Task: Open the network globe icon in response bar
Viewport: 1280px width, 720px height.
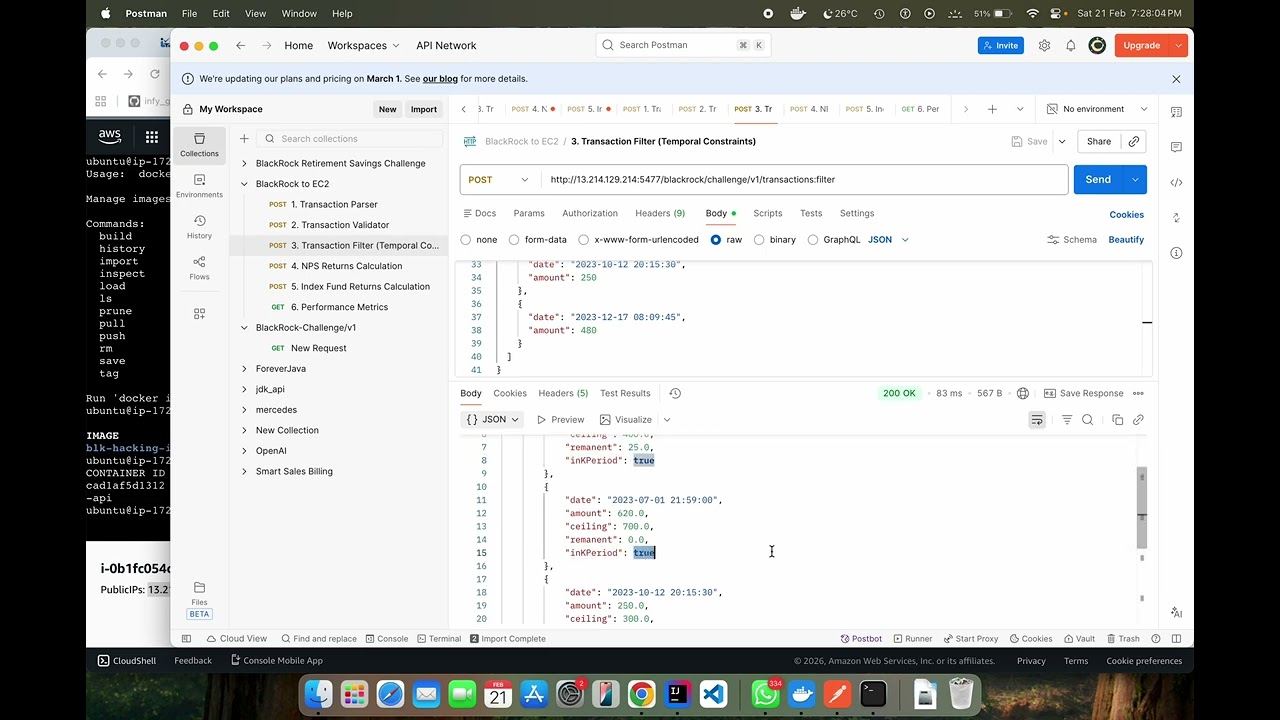Action: 1022,393
